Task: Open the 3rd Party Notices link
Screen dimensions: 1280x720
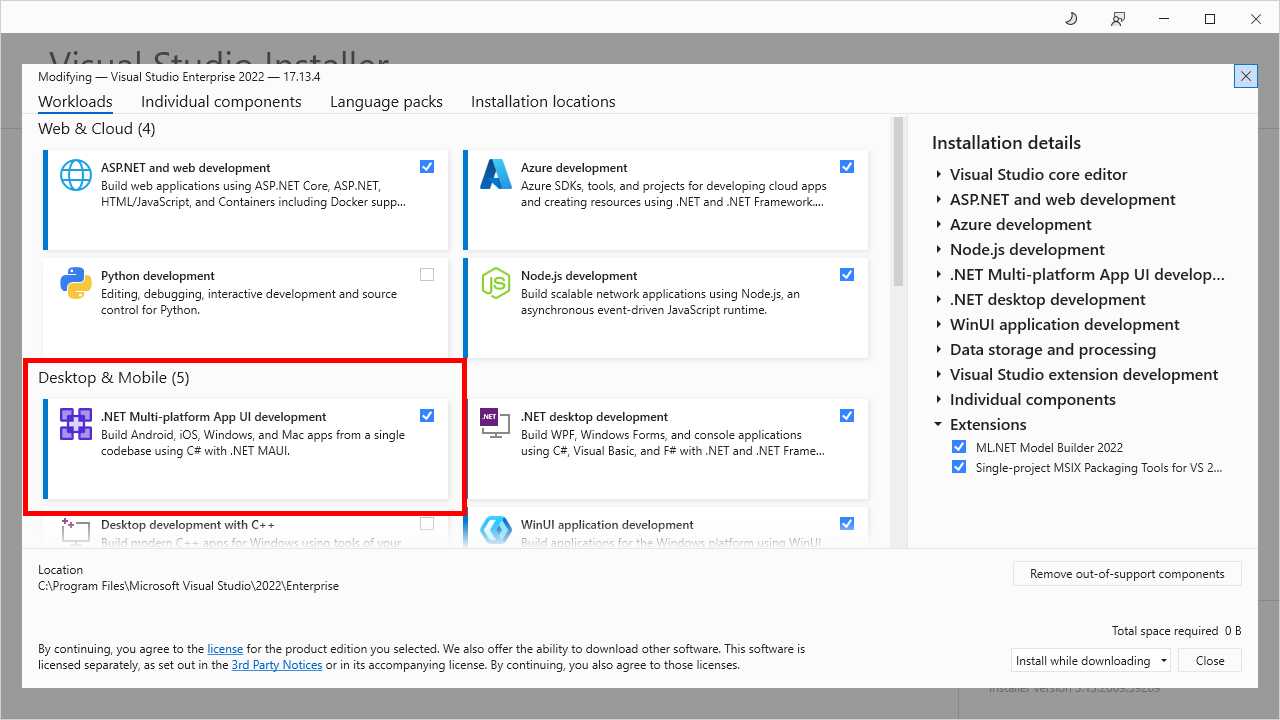Action: 277,665
